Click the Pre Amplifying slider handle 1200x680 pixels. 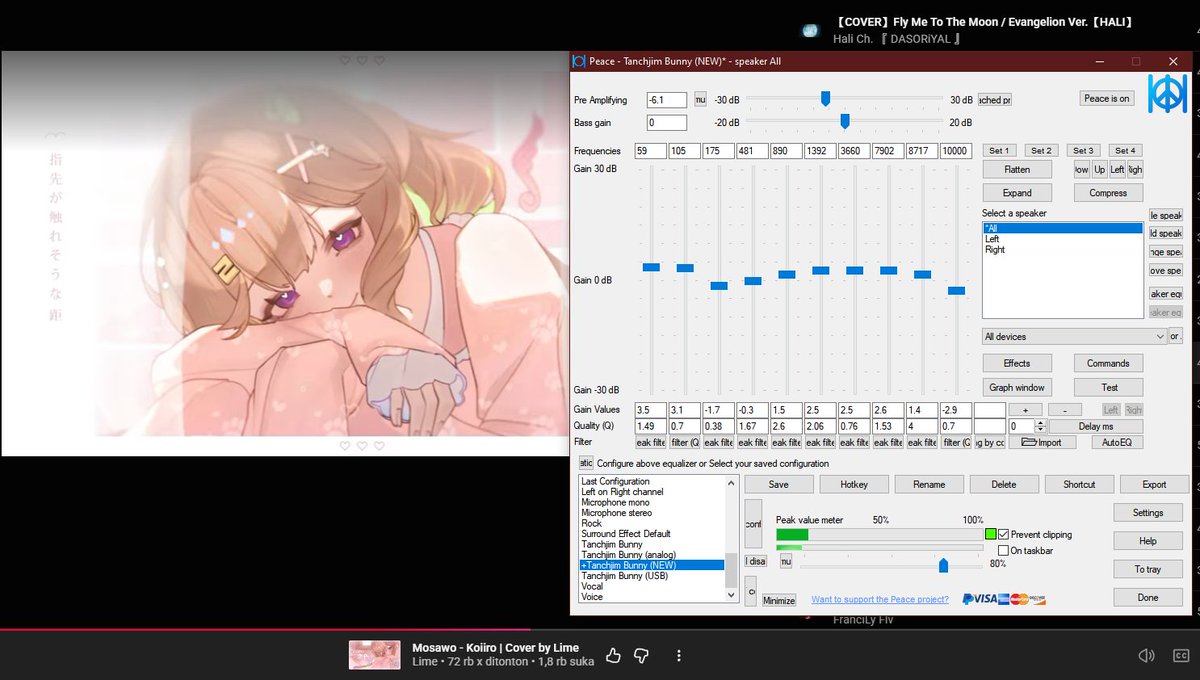click(x=825, y=98)
